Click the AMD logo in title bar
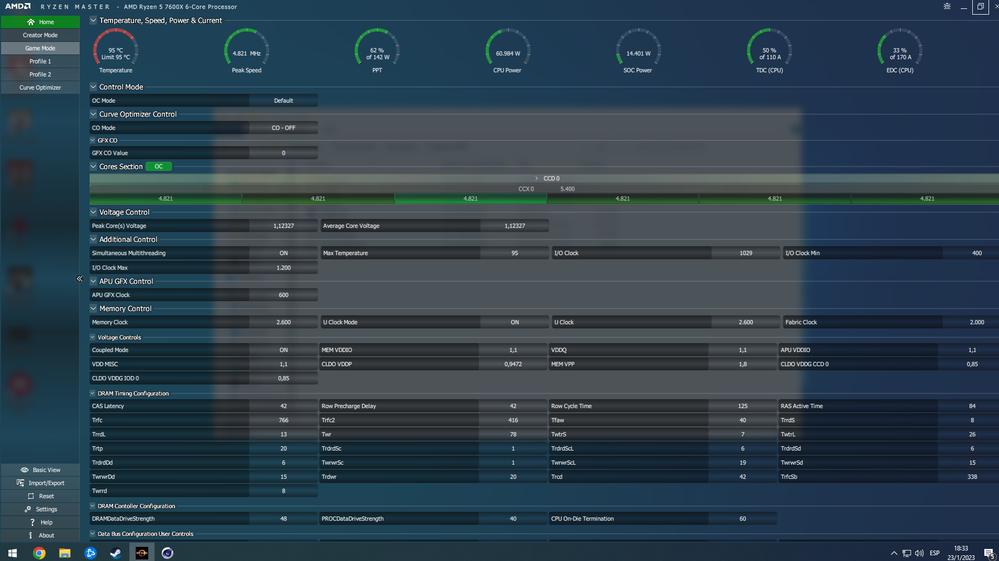 [x=18, y=6]
